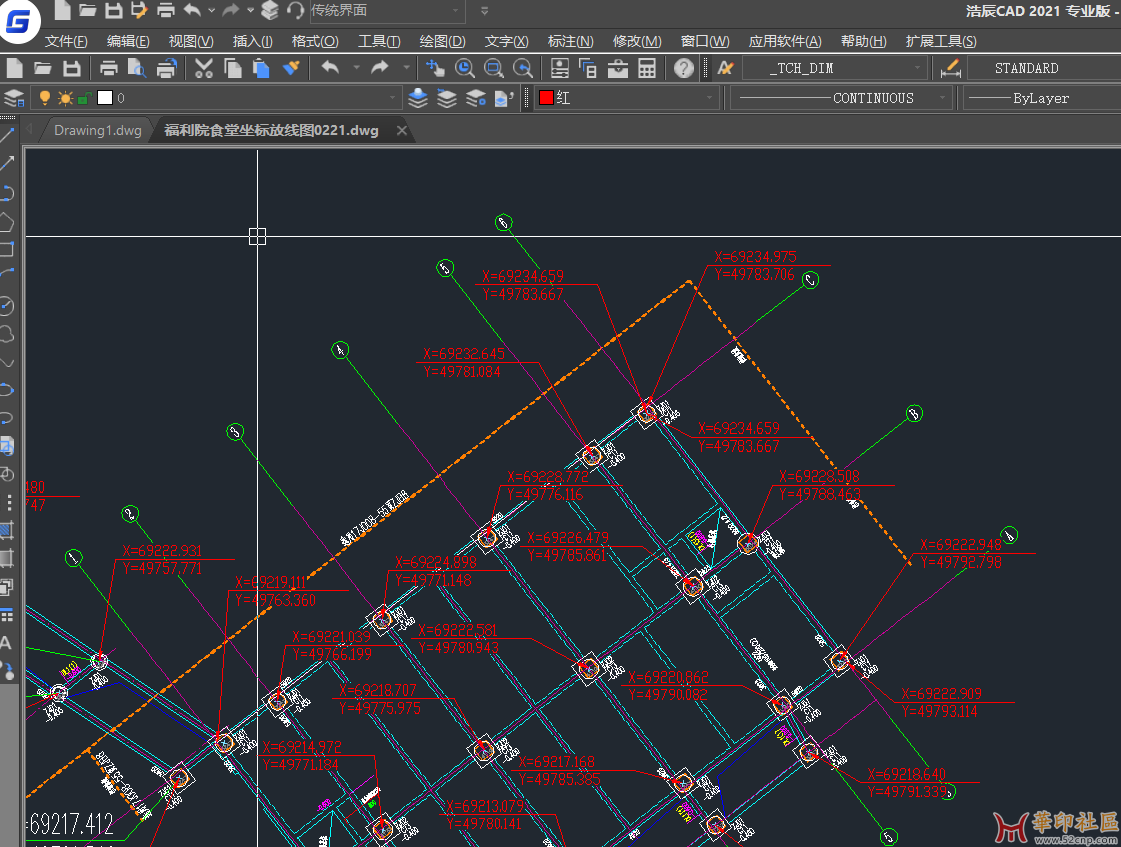Switch to the Drawing1.dwg tab

(x=98, y=131)
